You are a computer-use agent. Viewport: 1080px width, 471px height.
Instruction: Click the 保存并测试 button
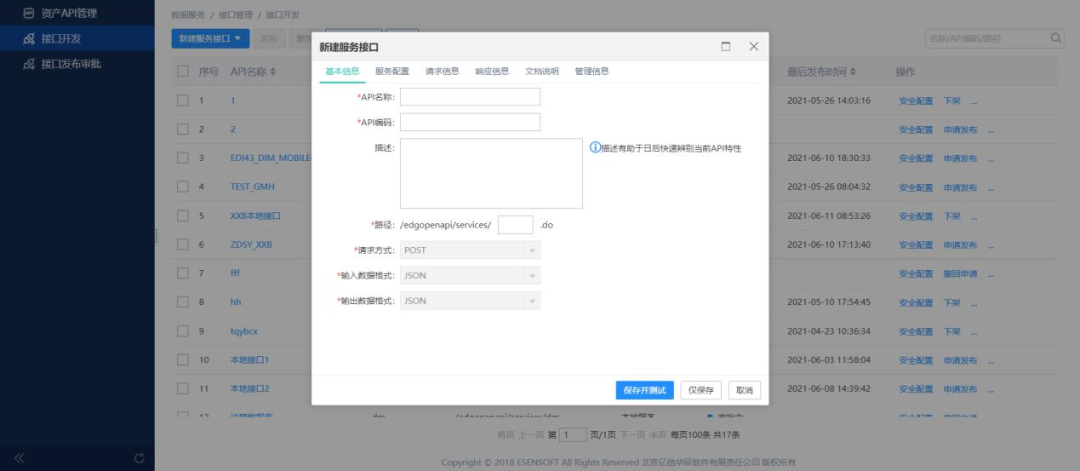645,390
